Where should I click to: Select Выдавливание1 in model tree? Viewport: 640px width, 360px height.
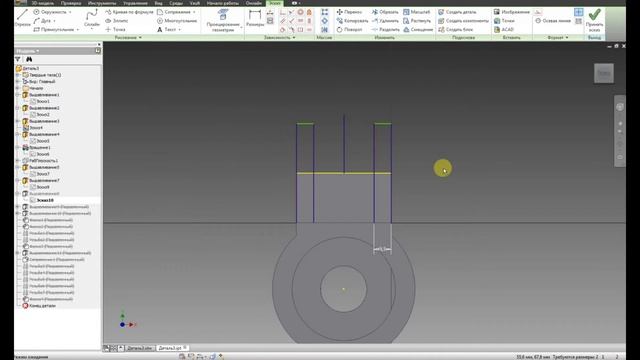coord(41,95)
